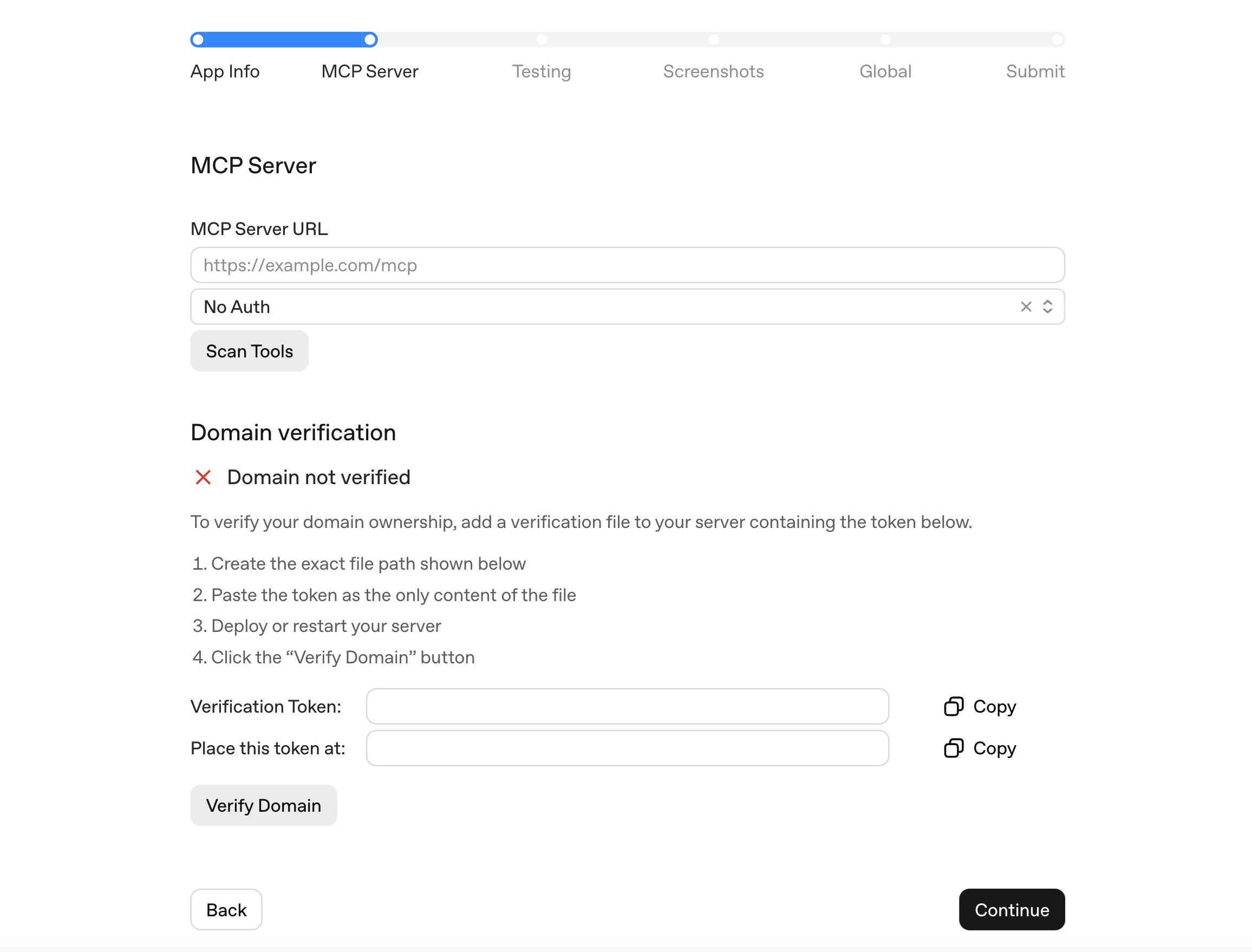Click the Place this token at field
The image size is (1252, 952).
627,748
